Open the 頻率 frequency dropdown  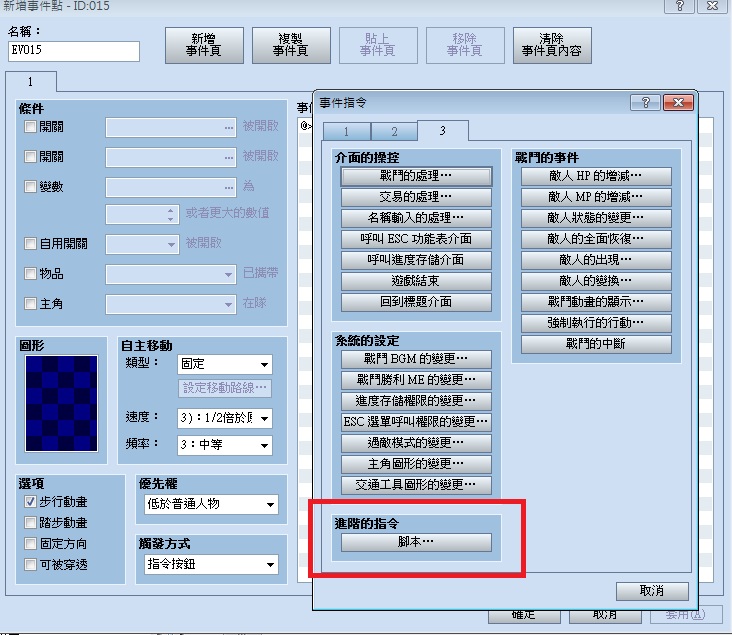coord(225,445)
